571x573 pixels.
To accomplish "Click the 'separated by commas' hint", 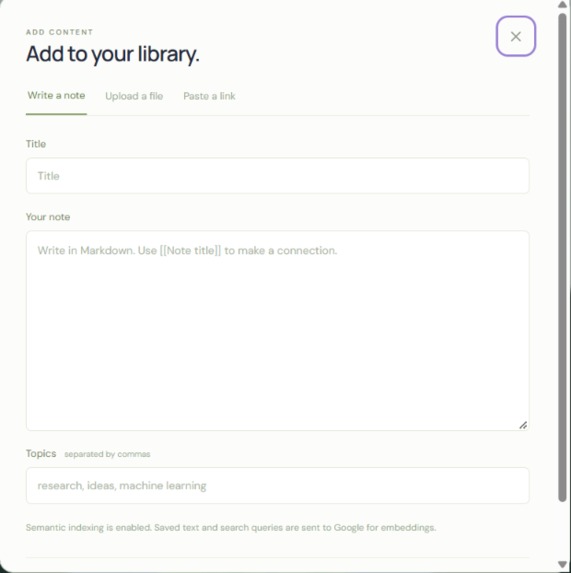I will 107,454.
